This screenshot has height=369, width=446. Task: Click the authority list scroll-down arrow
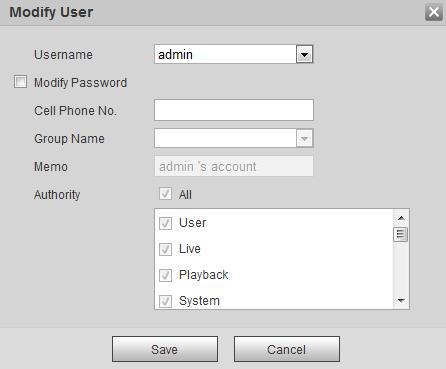[401, 300]
